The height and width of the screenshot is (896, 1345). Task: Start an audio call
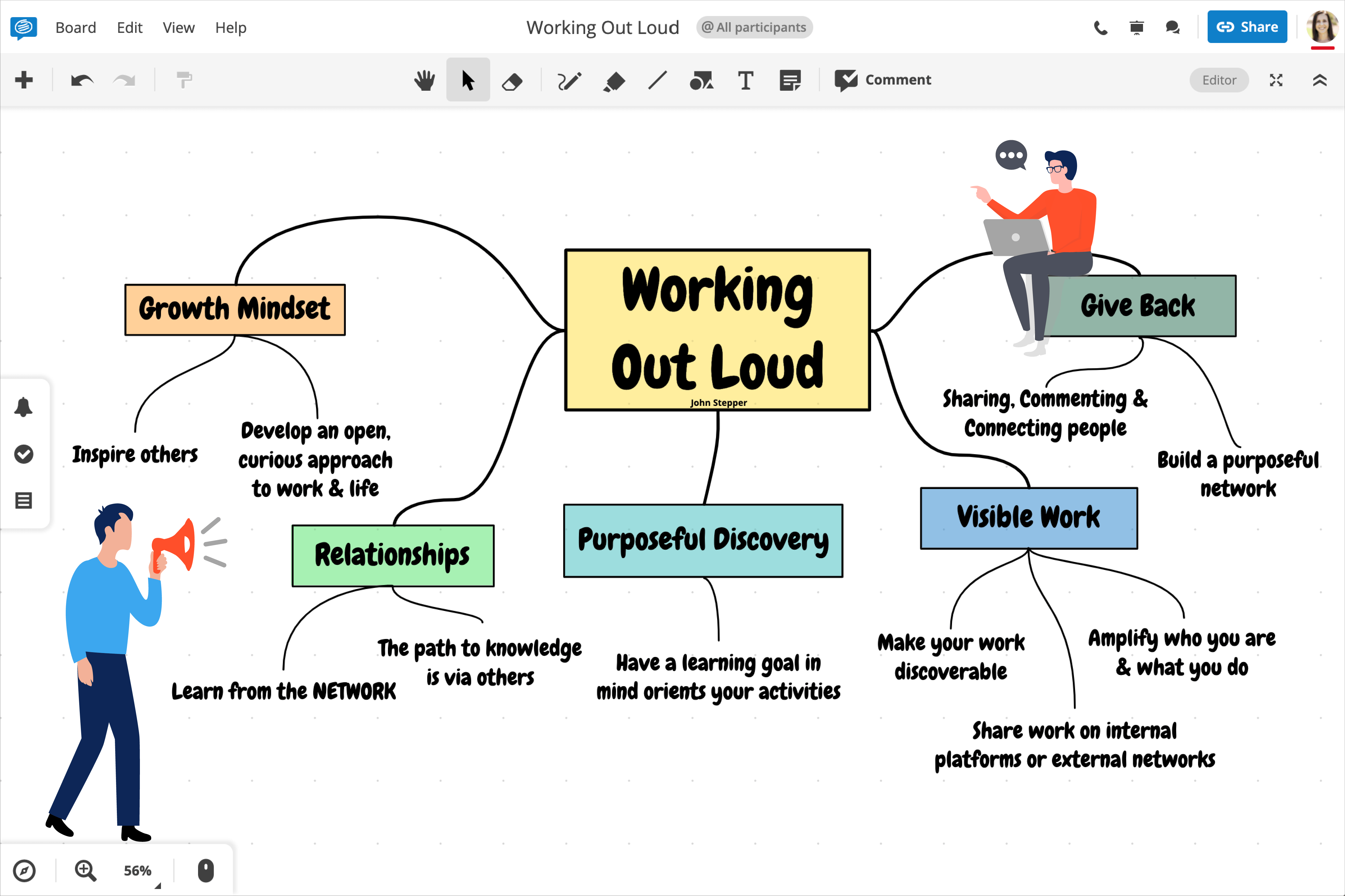tap(1100, 27)
